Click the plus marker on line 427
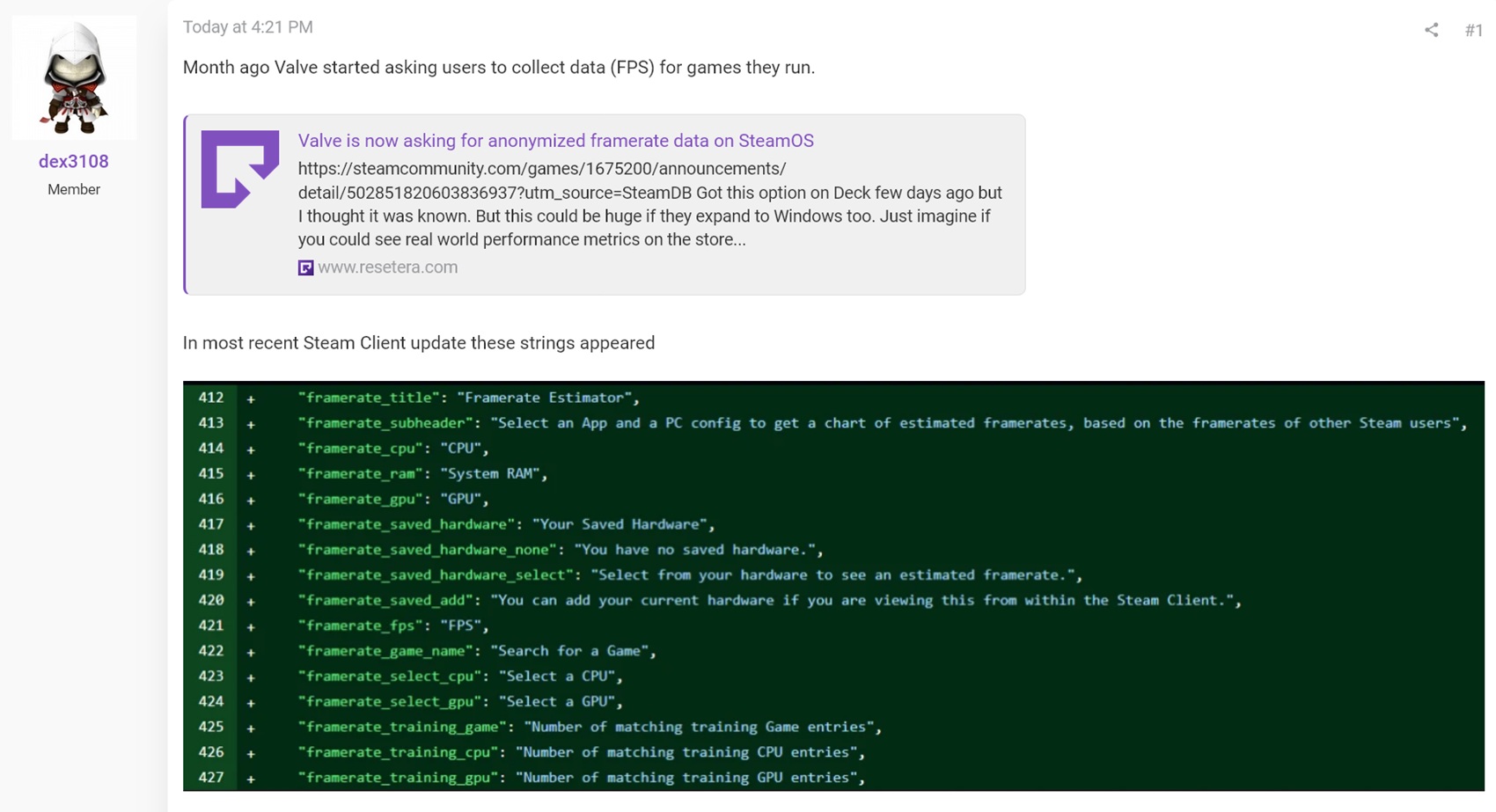Image resolution: width=1496 pixels, height=812 pixels. [251, 779]
